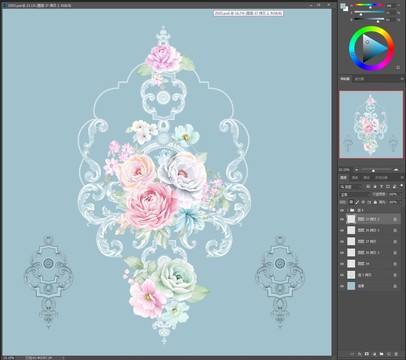Click the white background color swatch
The image size is (406, 360).
(346, 9)
